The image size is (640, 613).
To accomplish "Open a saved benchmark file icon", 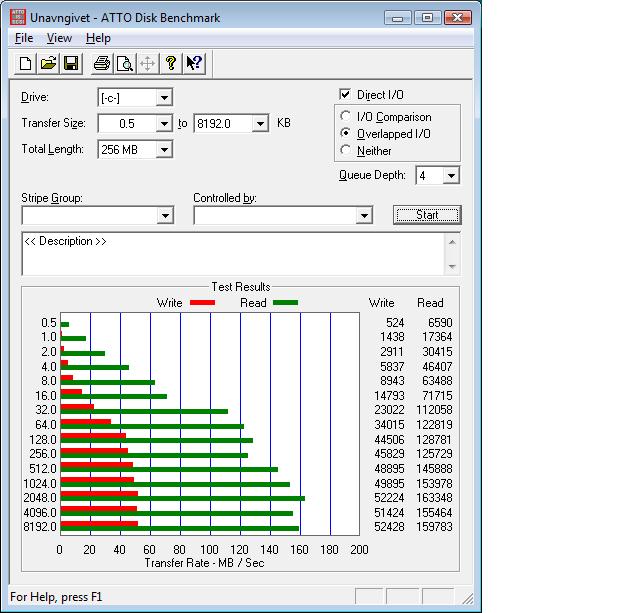I will coord(48,64).
